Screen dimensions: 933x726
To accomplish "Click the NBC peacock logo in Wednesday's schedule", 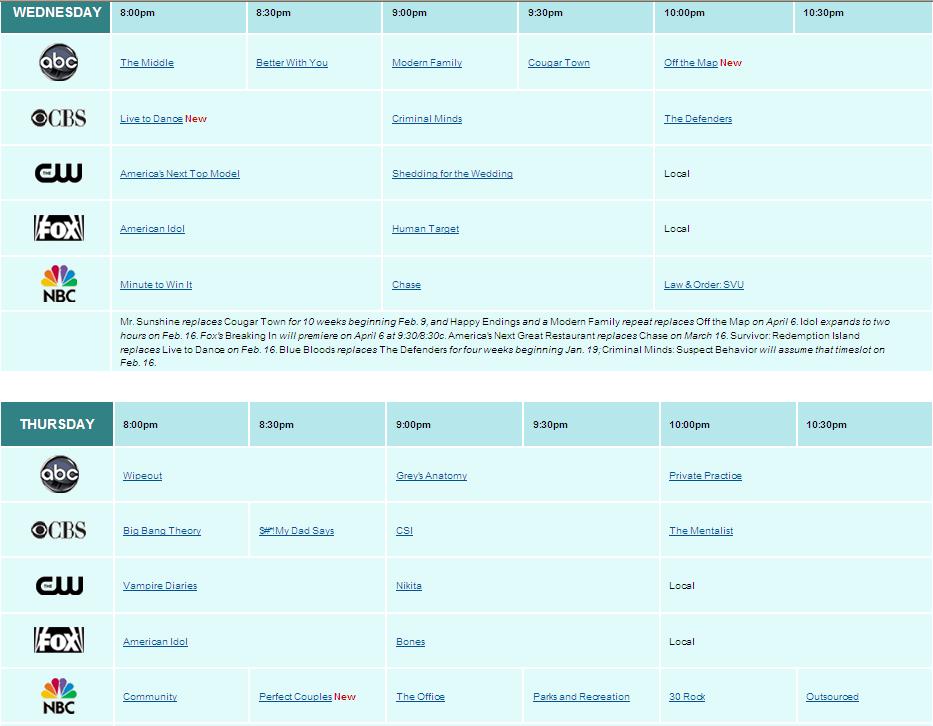I will coord(59,284).
